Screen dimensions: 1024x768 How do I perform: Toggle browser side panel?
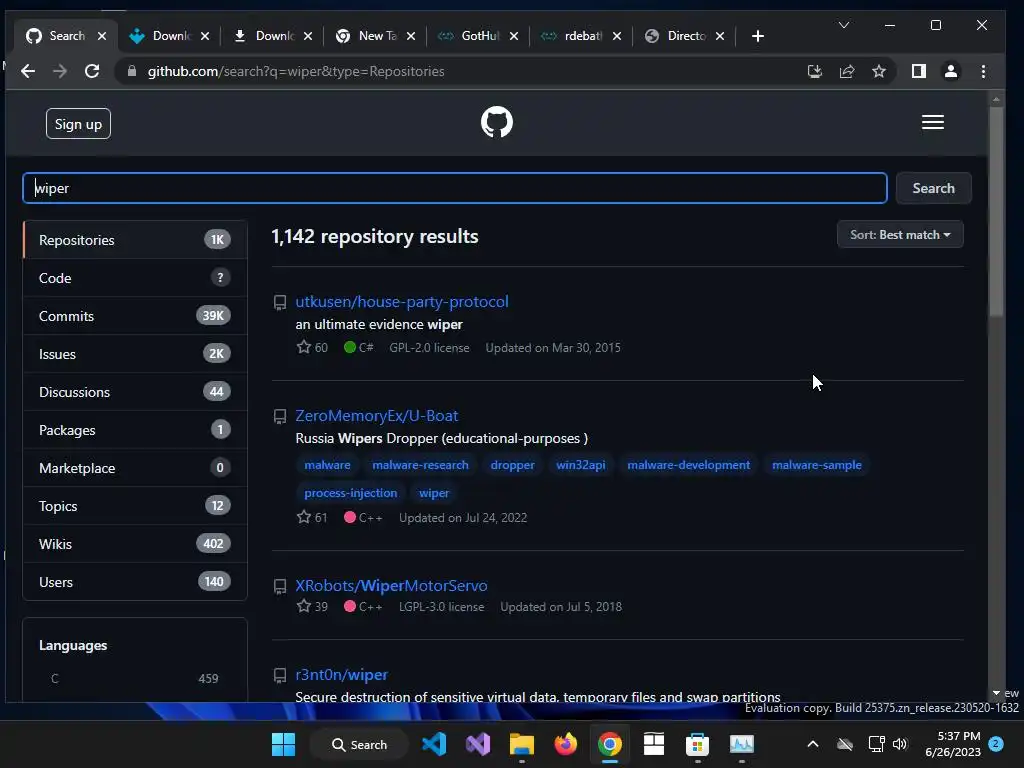click(x=919, y=71)
